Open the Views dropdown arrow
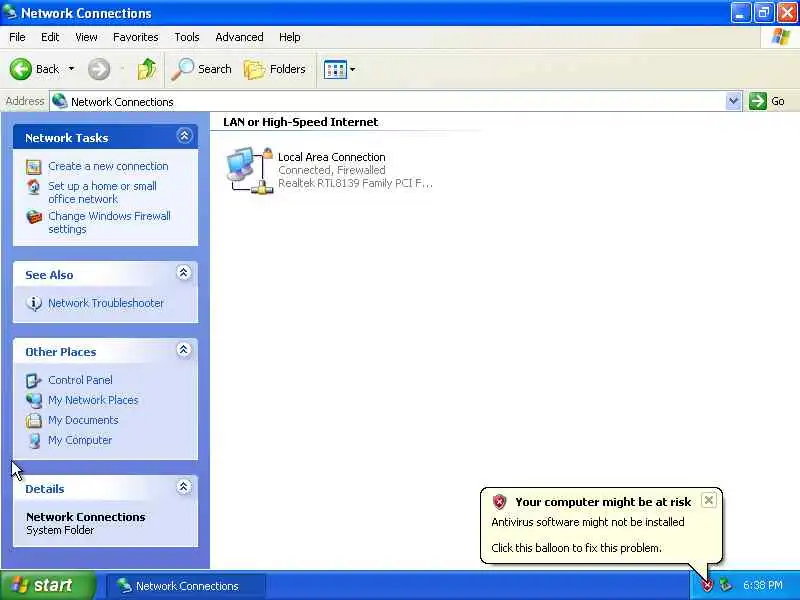The height and width of the screenshot is (600, 800). (x=353, y=69)
